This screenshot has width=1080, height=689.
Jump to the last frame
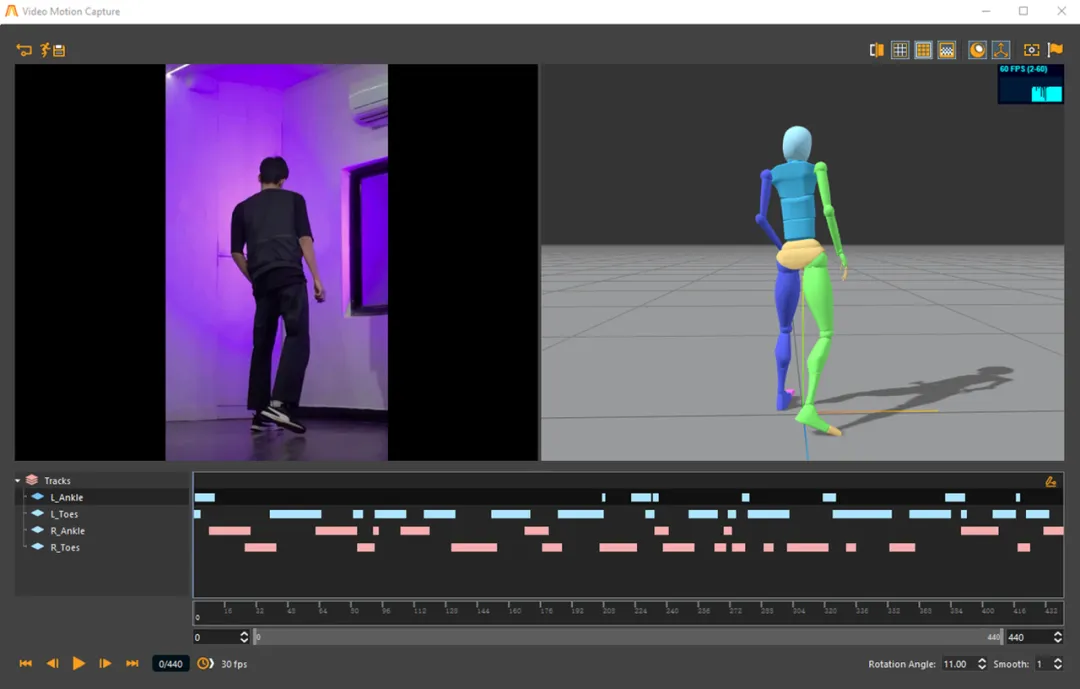[132, 664]
